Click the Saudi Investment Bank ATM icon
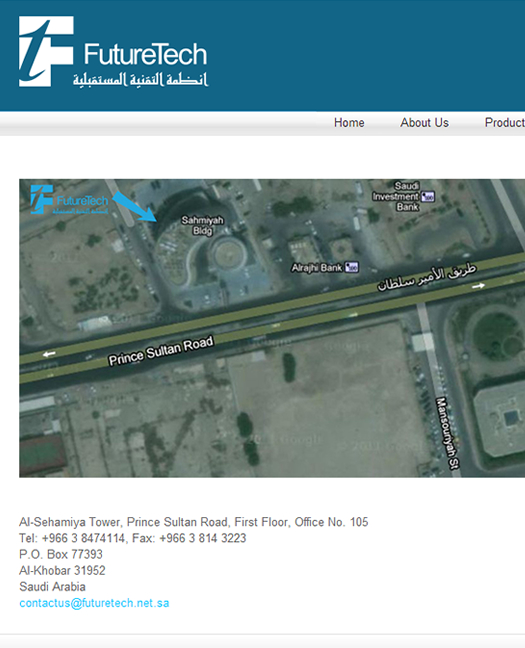 click(x=428, y=197)
